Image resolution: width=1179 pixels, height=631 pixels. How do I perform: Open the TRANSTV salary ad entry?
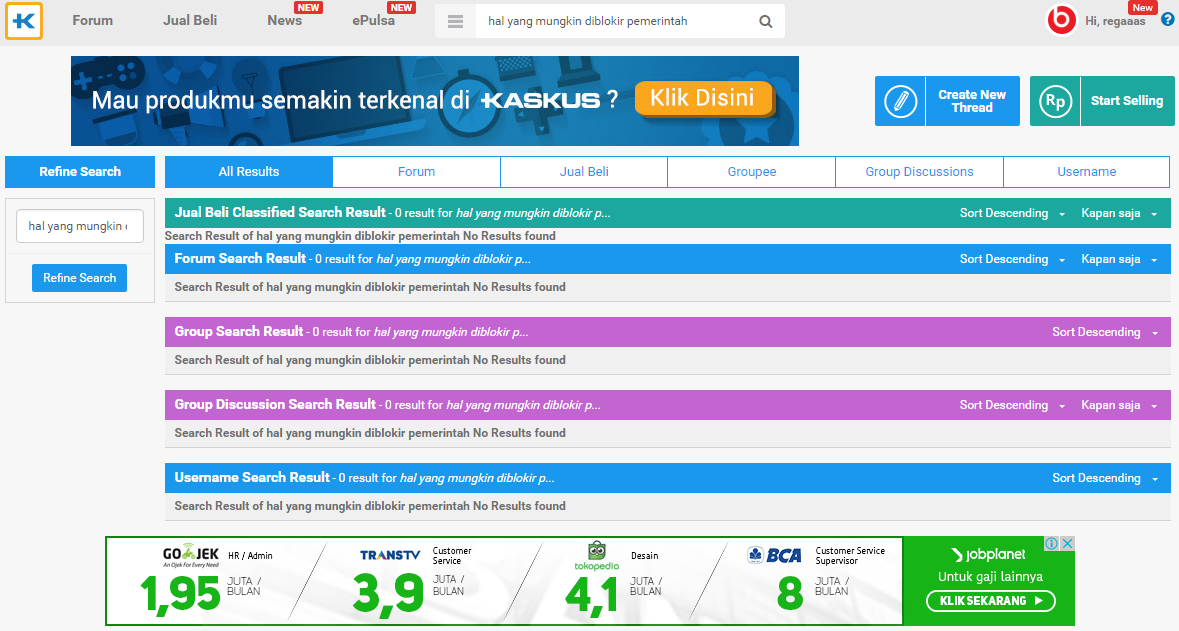point(412,581)
